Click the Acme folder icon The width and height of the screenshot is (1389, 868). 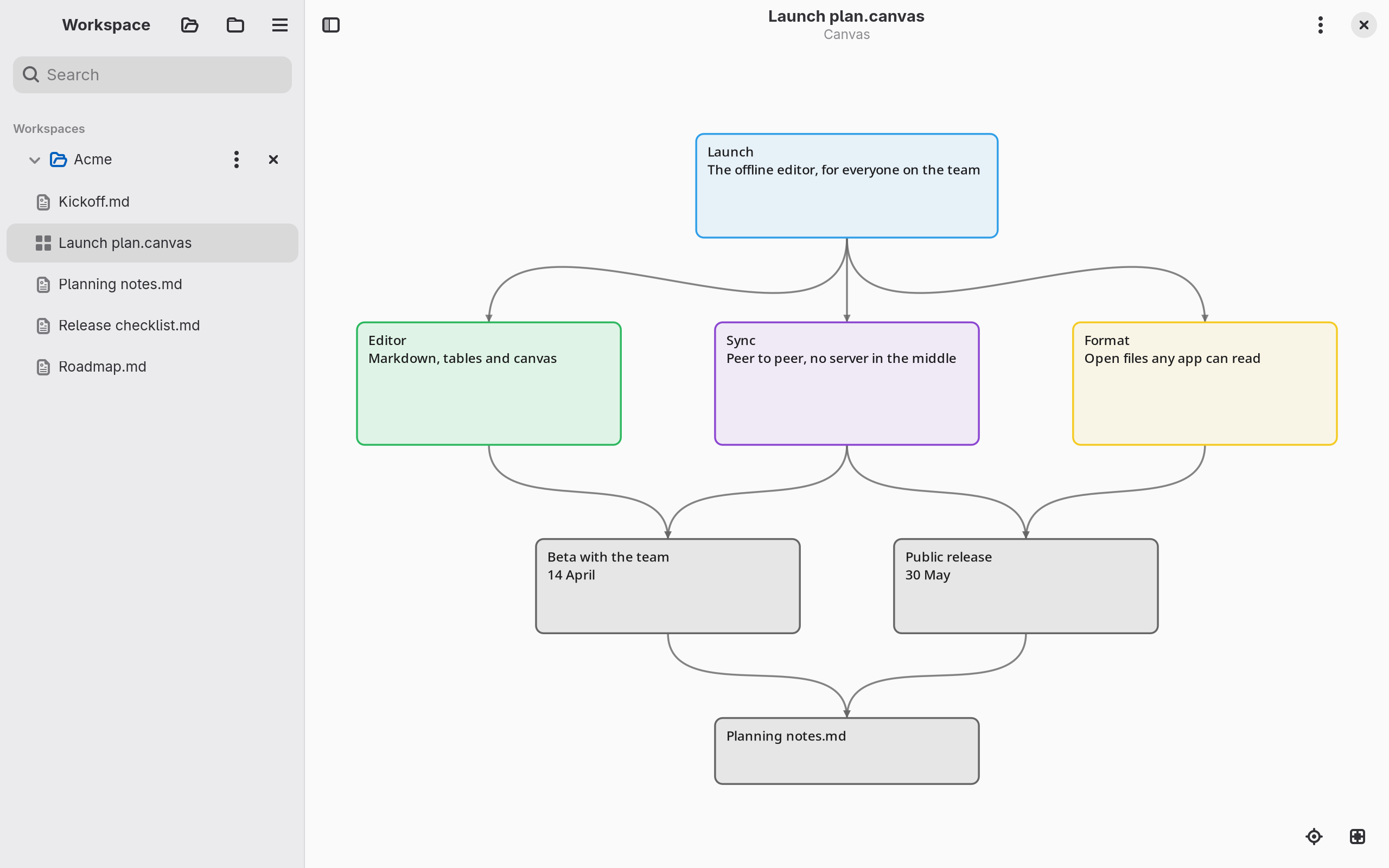[x=58, y=159]
